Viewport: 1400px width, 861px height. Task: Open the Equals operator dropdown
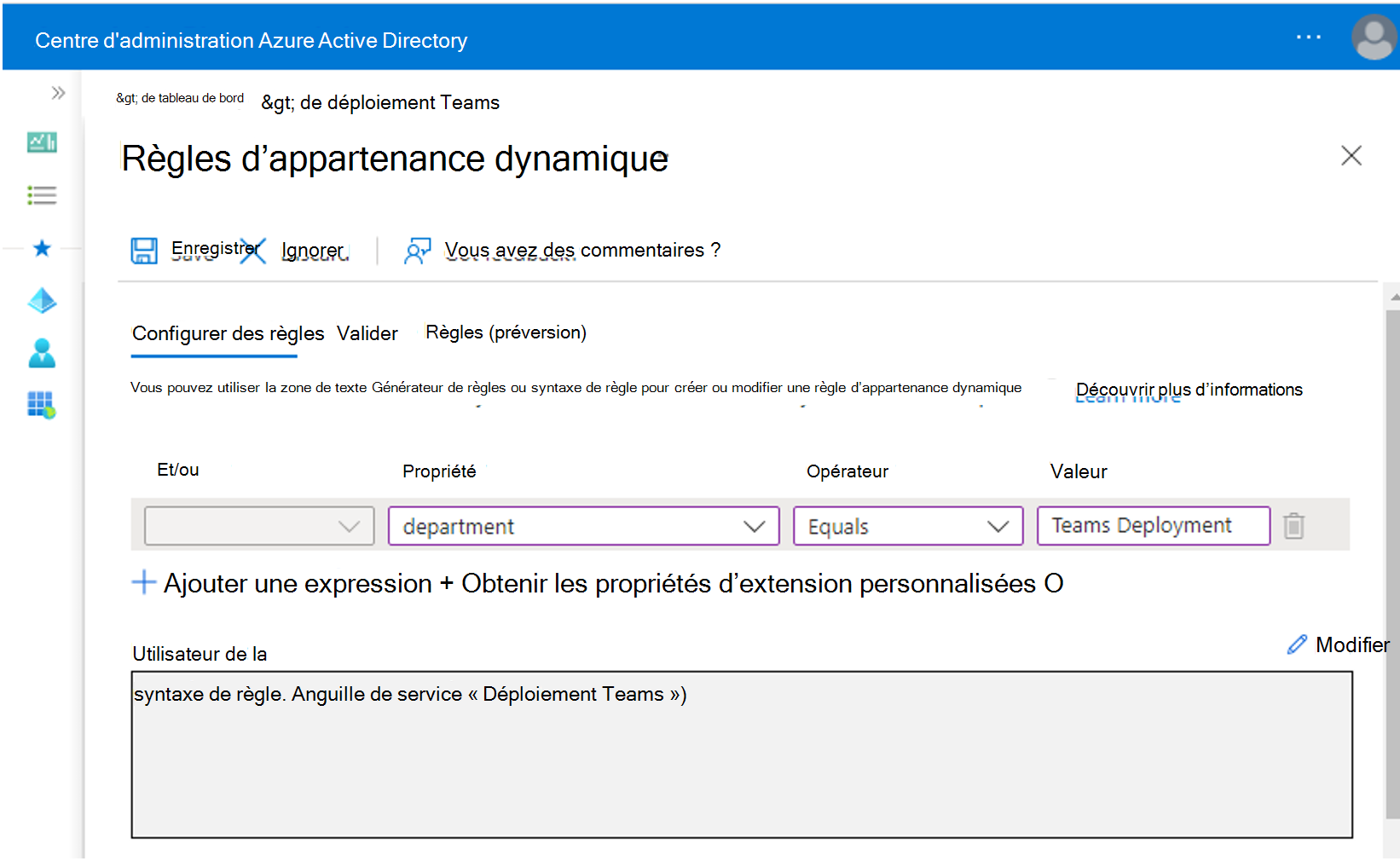point(908,526)
